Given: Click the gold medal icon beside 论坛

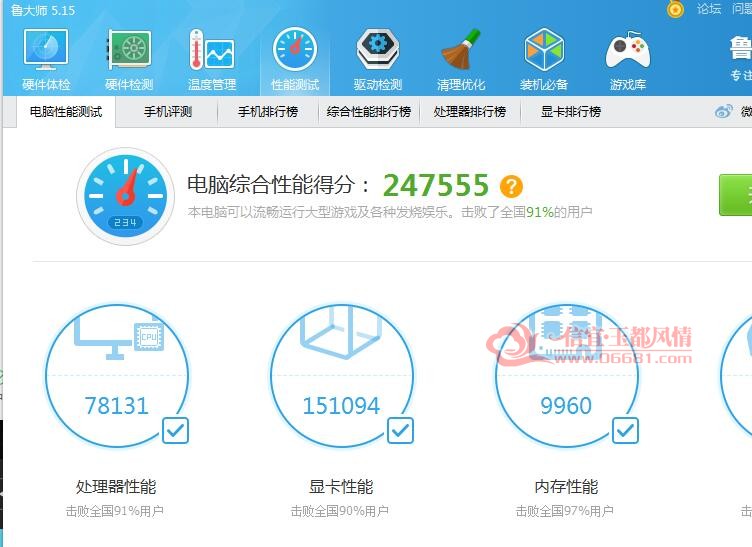Looking at the screenshot, I should coord(675,9).
